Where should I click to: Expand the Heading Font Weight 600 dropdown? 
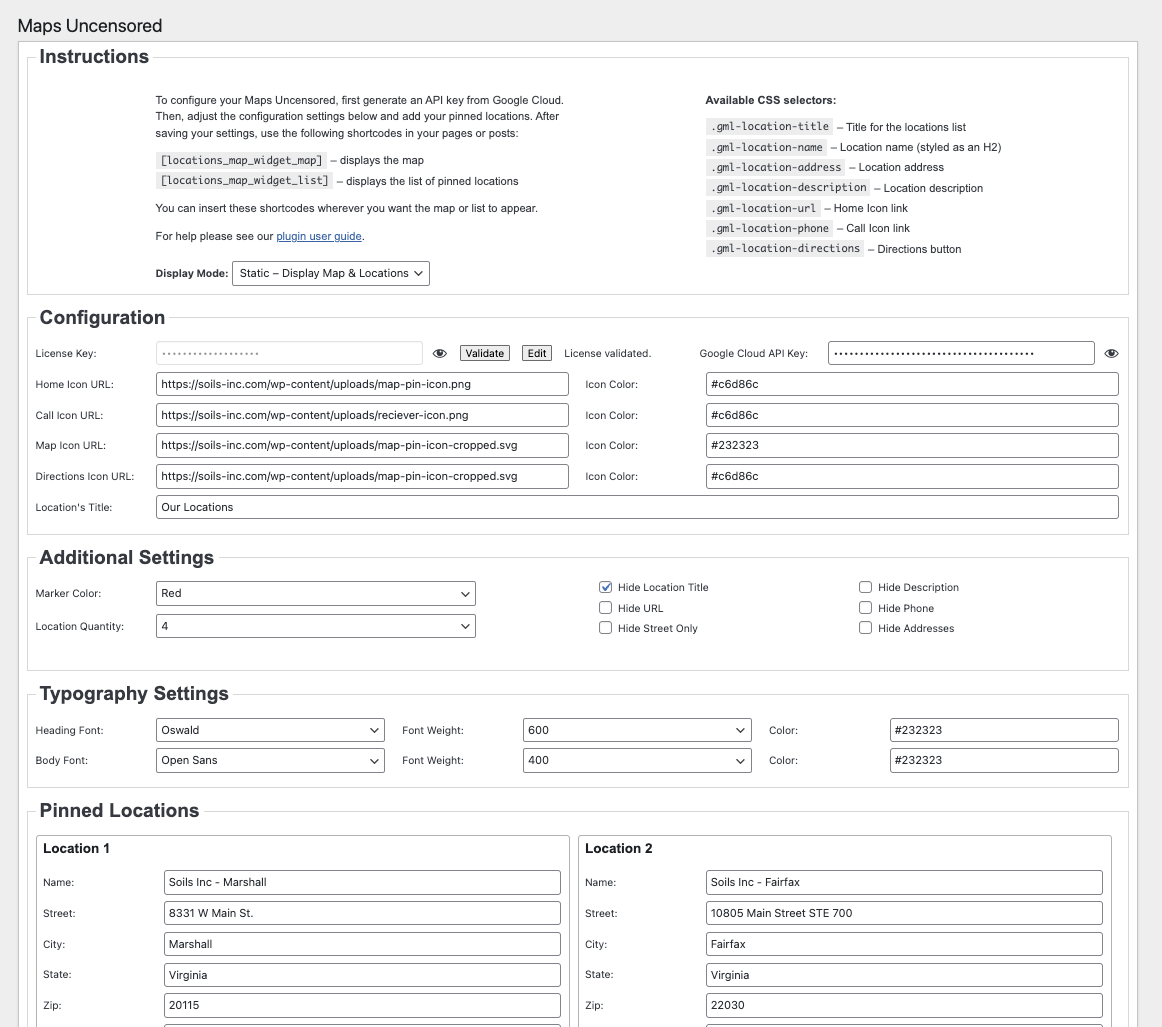coord(637,730)
